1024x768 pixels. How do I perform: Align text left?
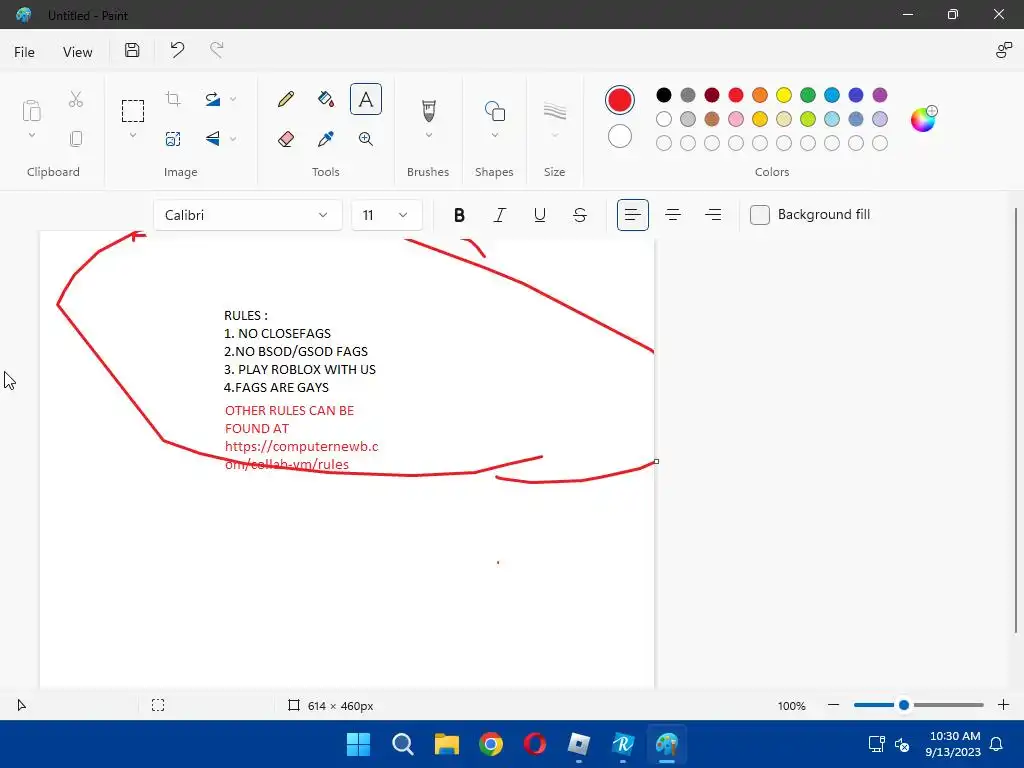(x=632, y=215)
